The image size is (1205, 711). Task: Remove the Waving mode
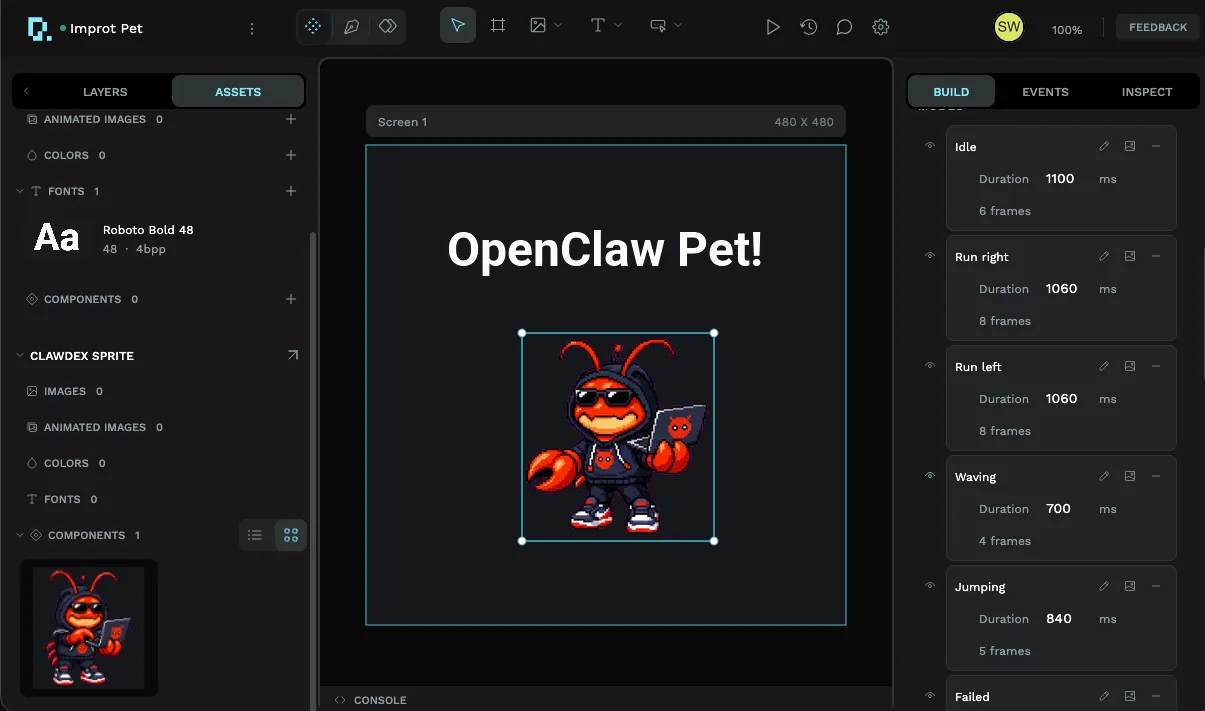coord(1156,476)
